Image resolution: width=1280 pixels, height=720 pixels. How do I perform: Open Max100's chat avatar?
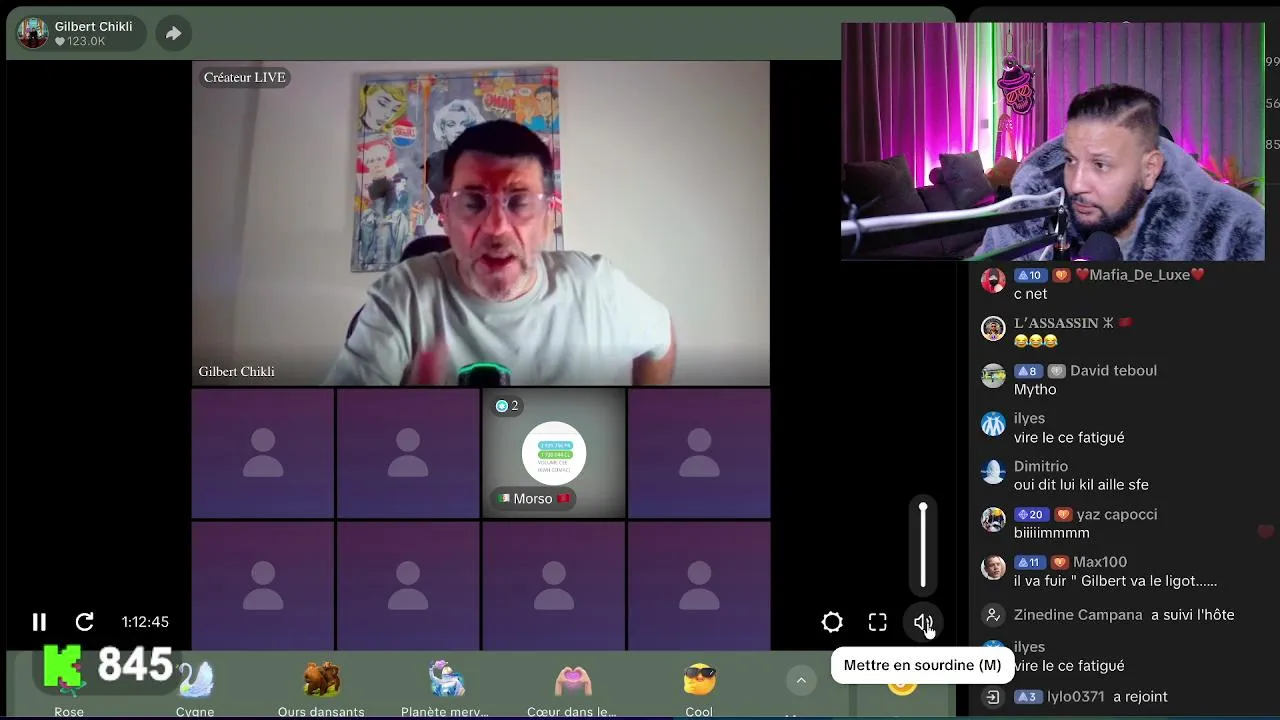[993, 568]
